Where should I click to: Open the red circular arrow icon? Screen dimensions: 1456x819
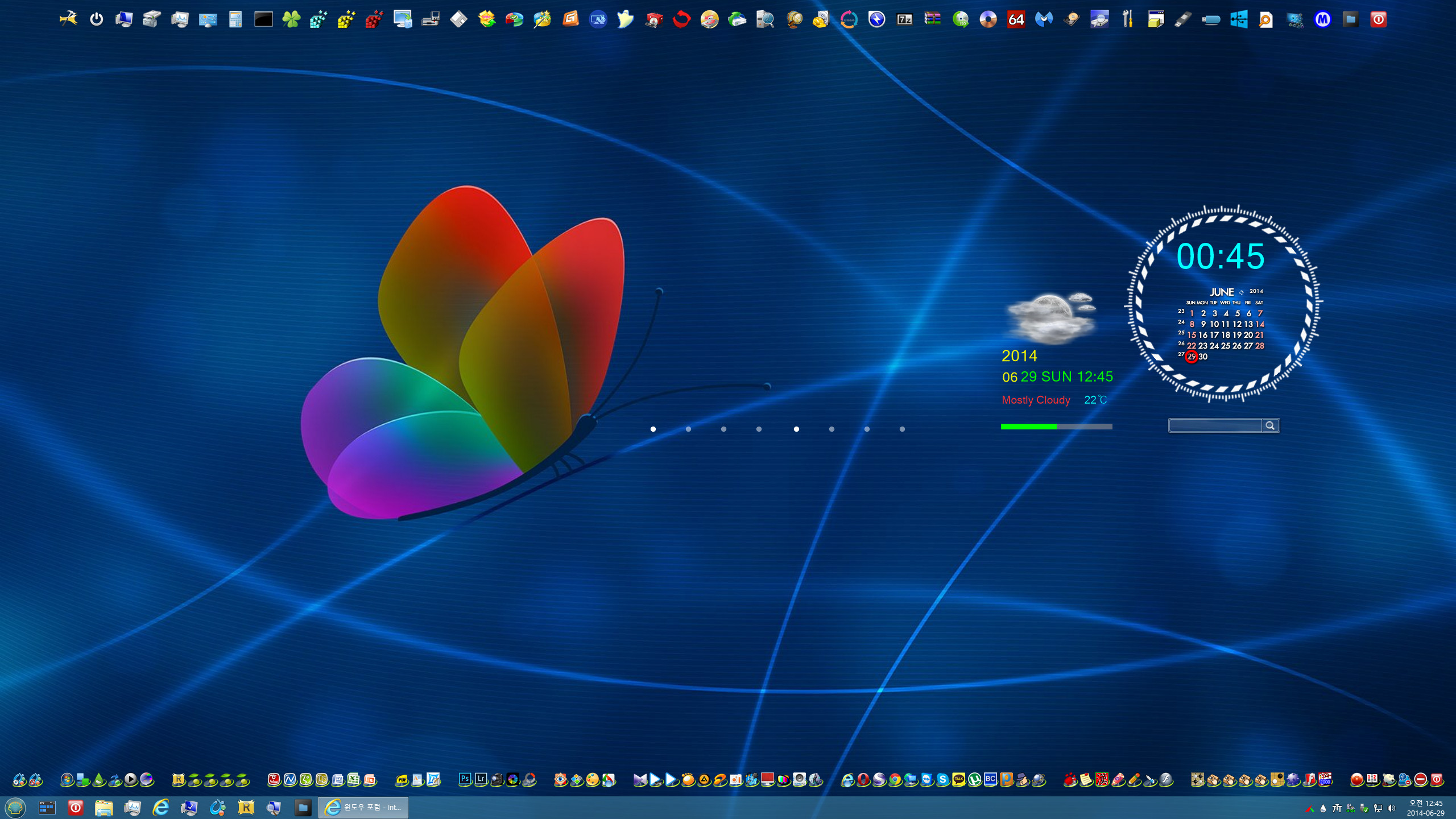[681, 19]
